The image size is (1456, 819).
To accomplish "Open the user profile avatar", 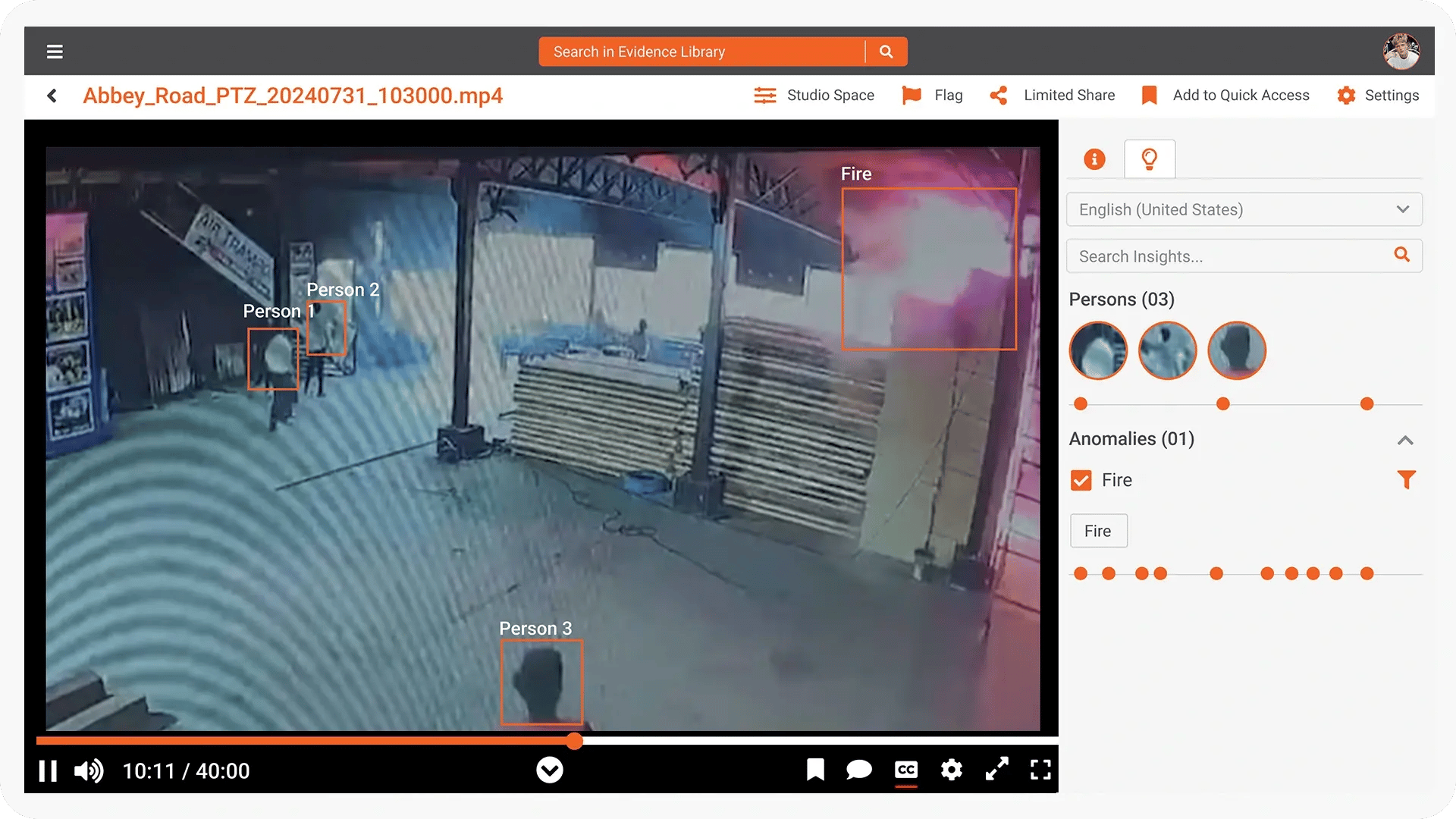I will (x=1401, y=52).
